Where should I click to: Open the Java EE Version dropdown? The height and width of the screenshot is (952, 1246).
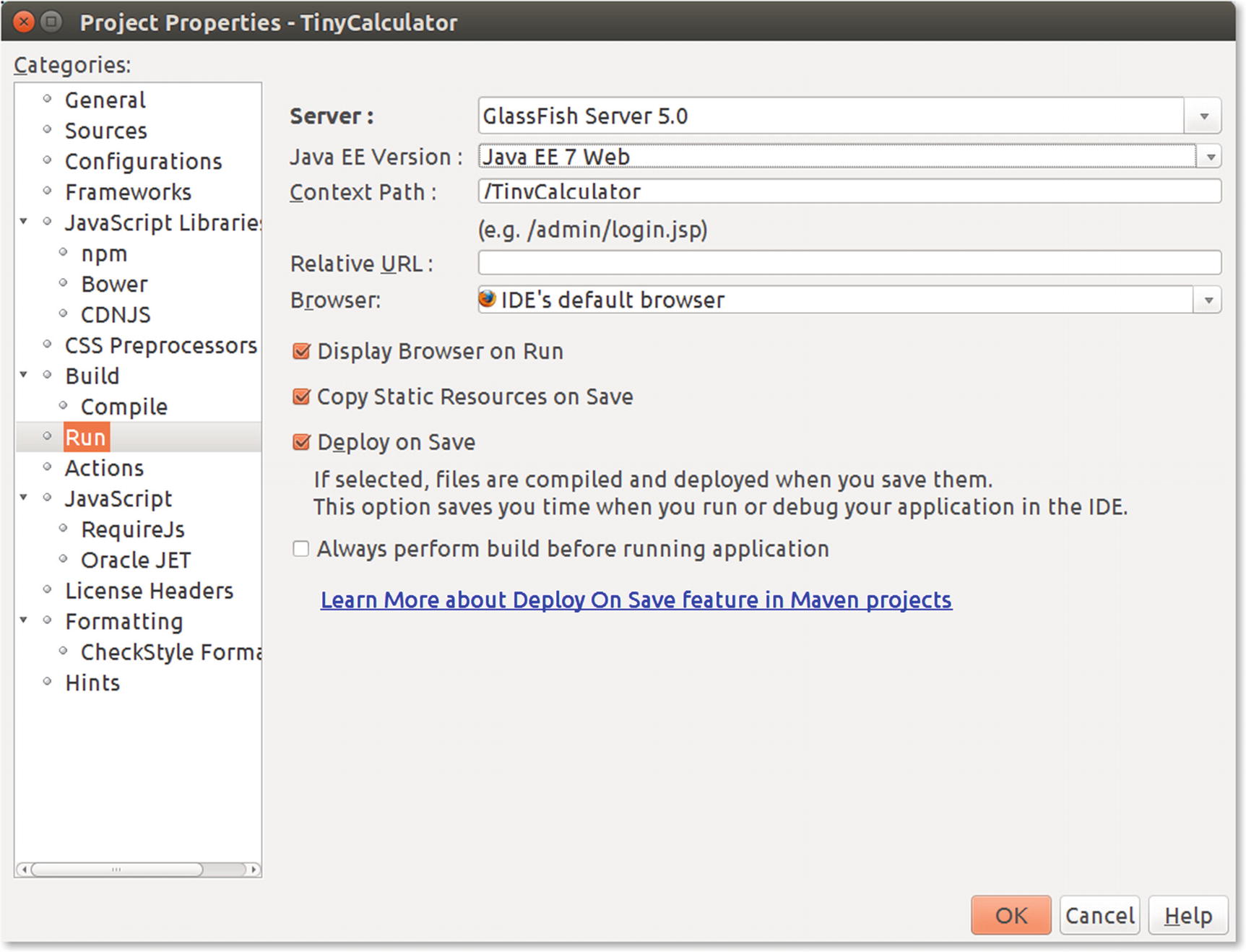(1210, 157)
